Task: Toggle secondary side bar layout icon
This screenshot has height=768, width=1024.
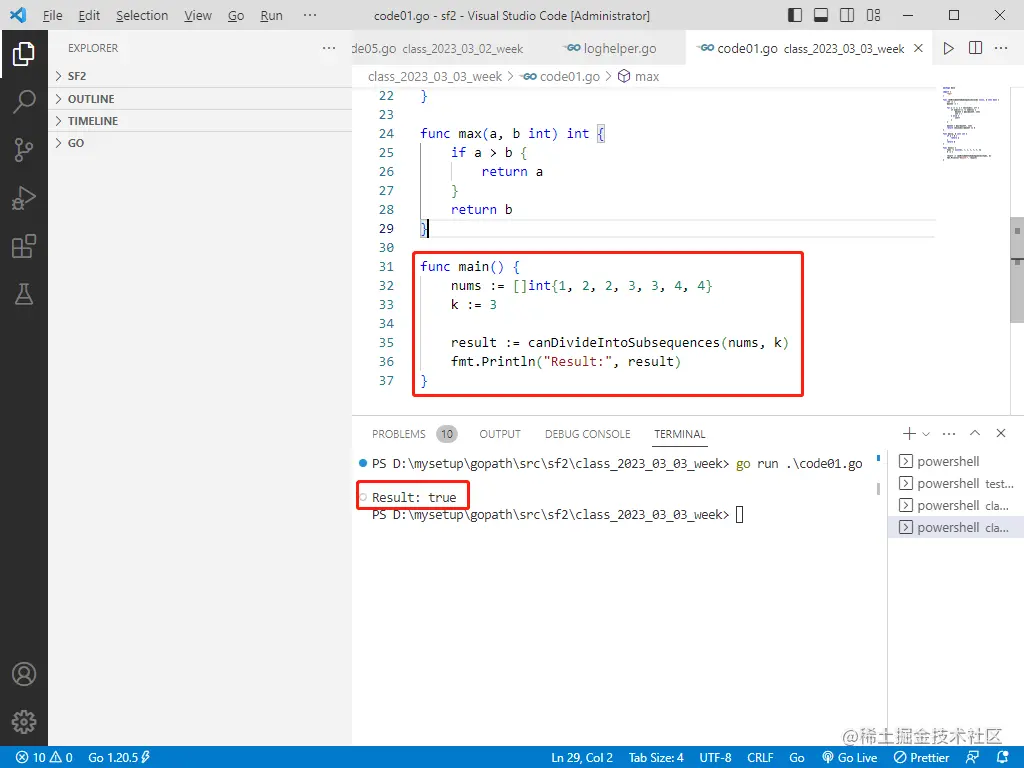Action: click(847, 15)
